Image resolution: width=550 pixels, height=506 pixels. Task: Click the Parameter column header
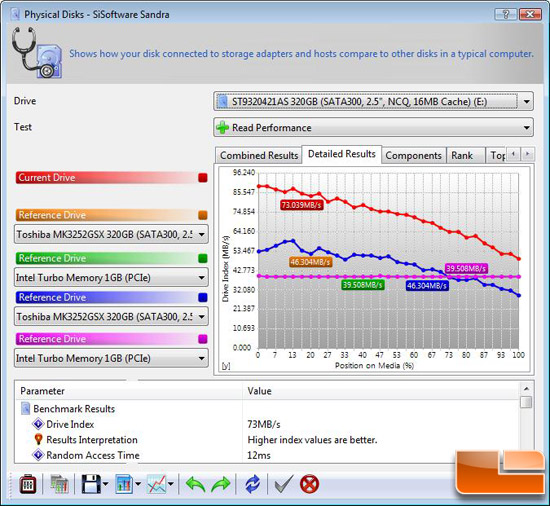(x=128, y=391)
